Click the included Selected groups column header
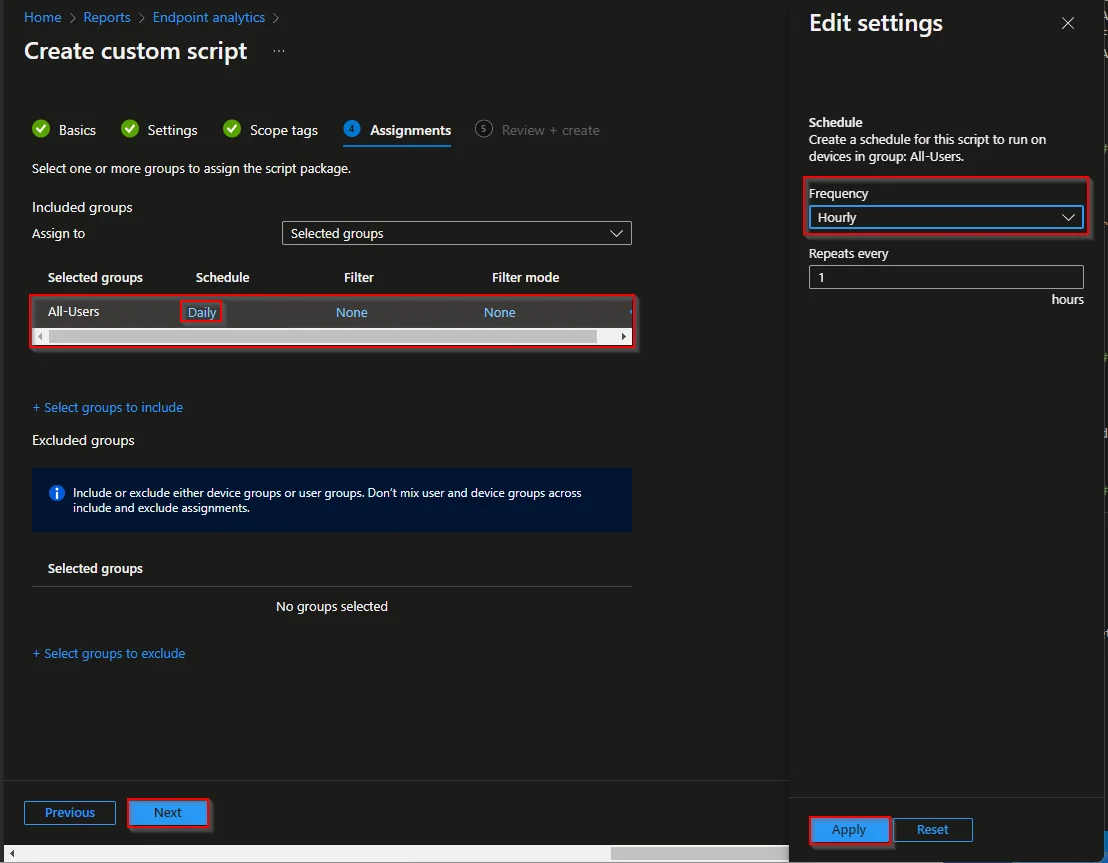This screenshot has height=863, width=1108. coord(95,278)
